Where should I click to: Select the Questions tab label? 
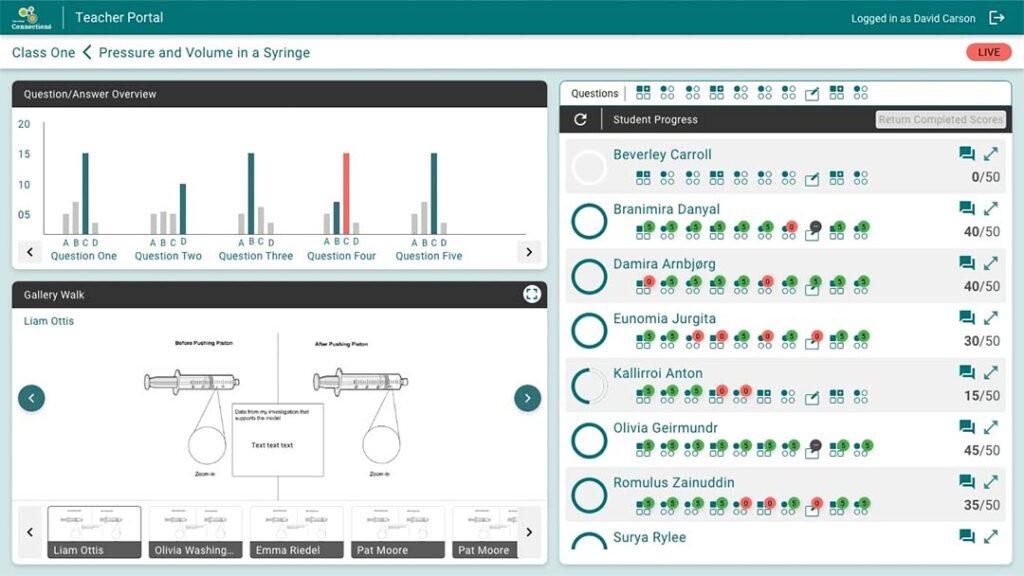(594, 94)
